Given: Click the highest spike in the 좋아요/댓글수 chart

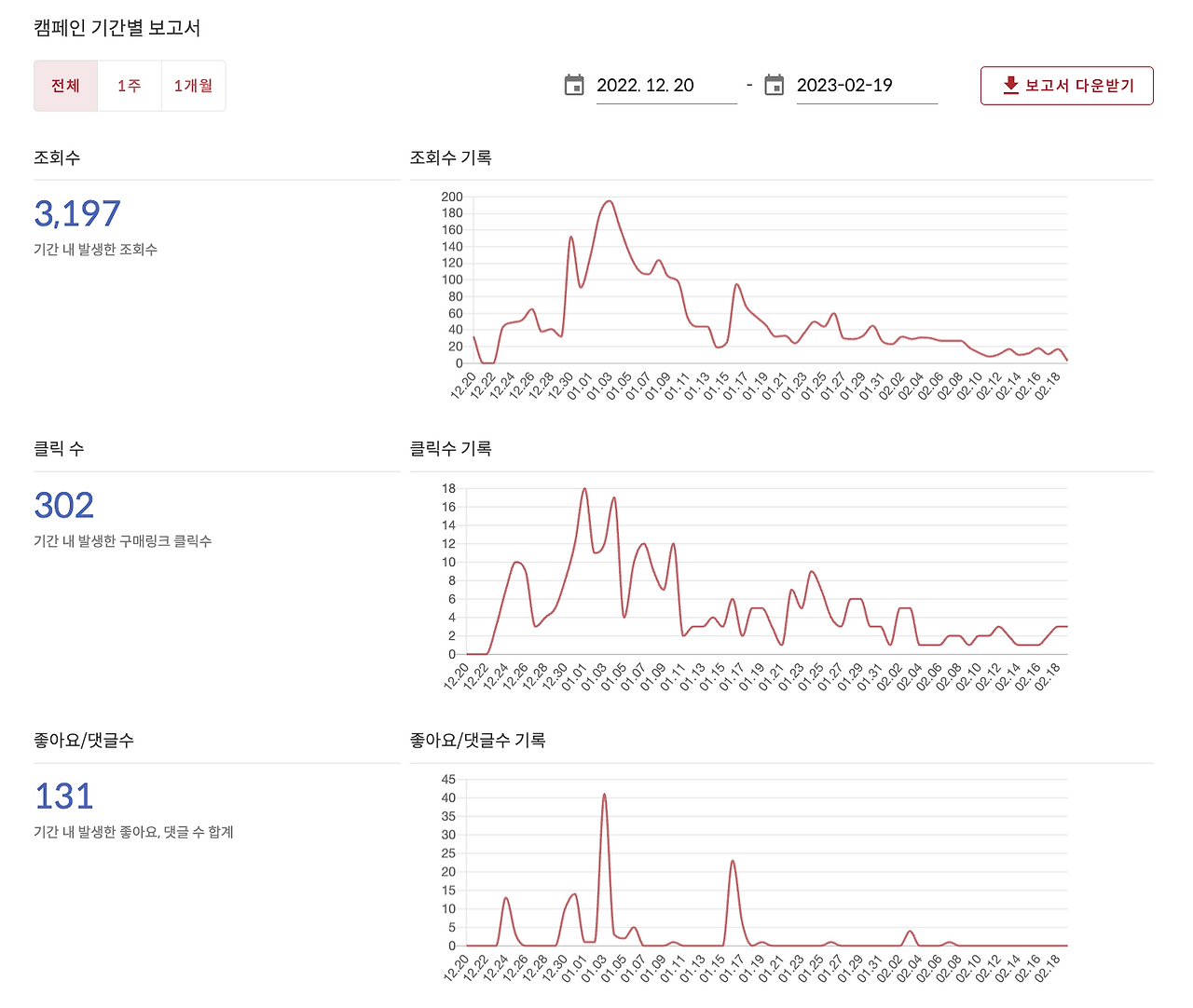Looking at the screenshot, I should point(606,794).
